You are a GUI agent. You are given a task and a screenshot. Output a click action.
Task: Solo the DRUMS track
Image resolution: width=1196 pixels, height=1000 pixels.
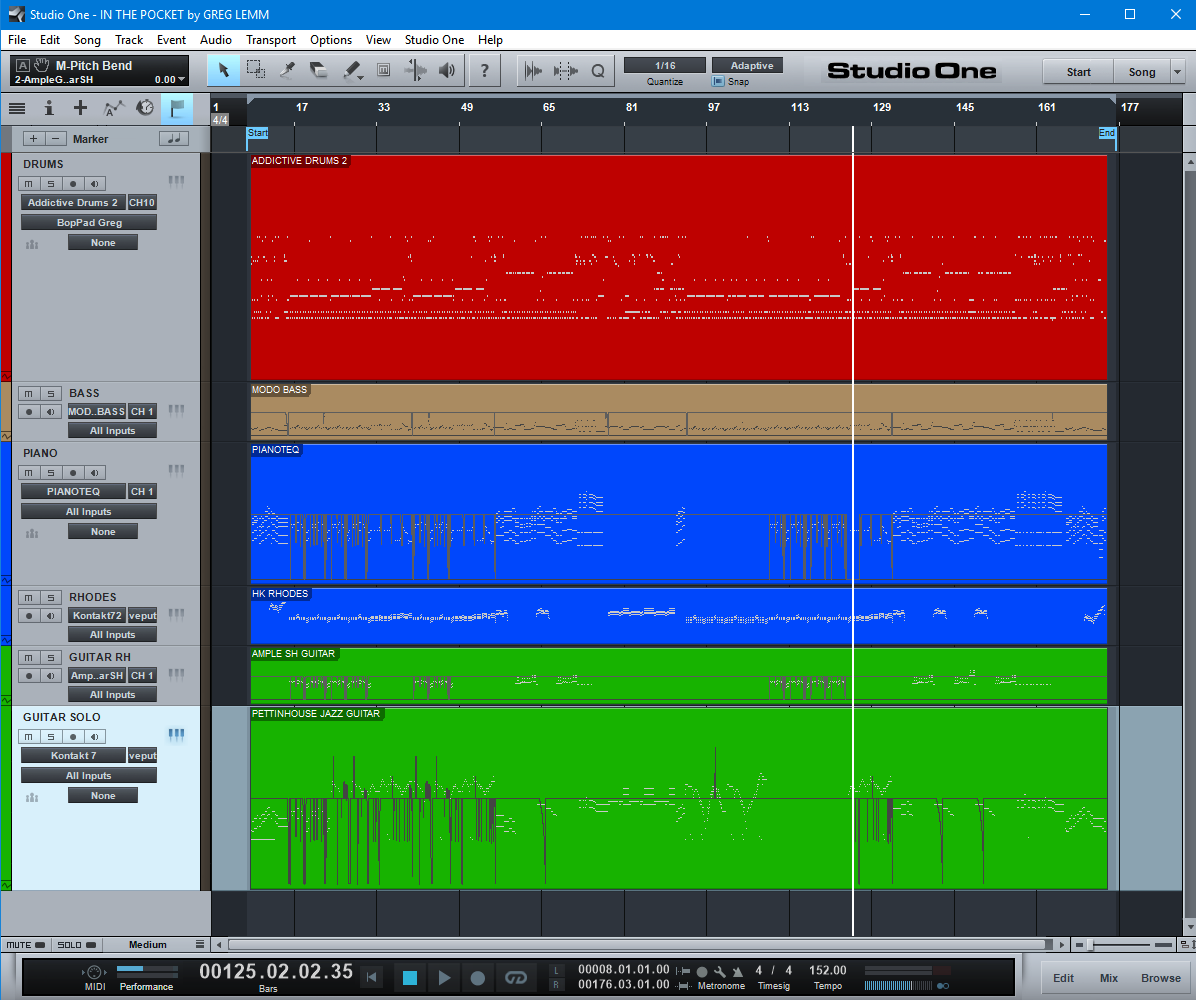point(51,184)
